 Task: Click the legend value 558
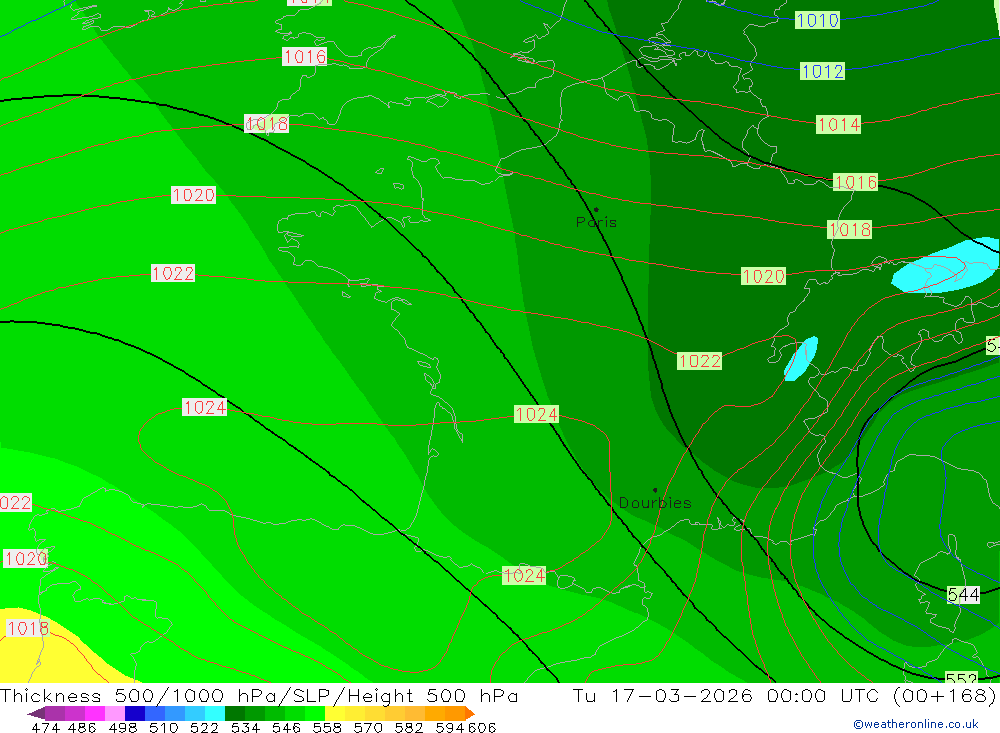tap(327, 728)
